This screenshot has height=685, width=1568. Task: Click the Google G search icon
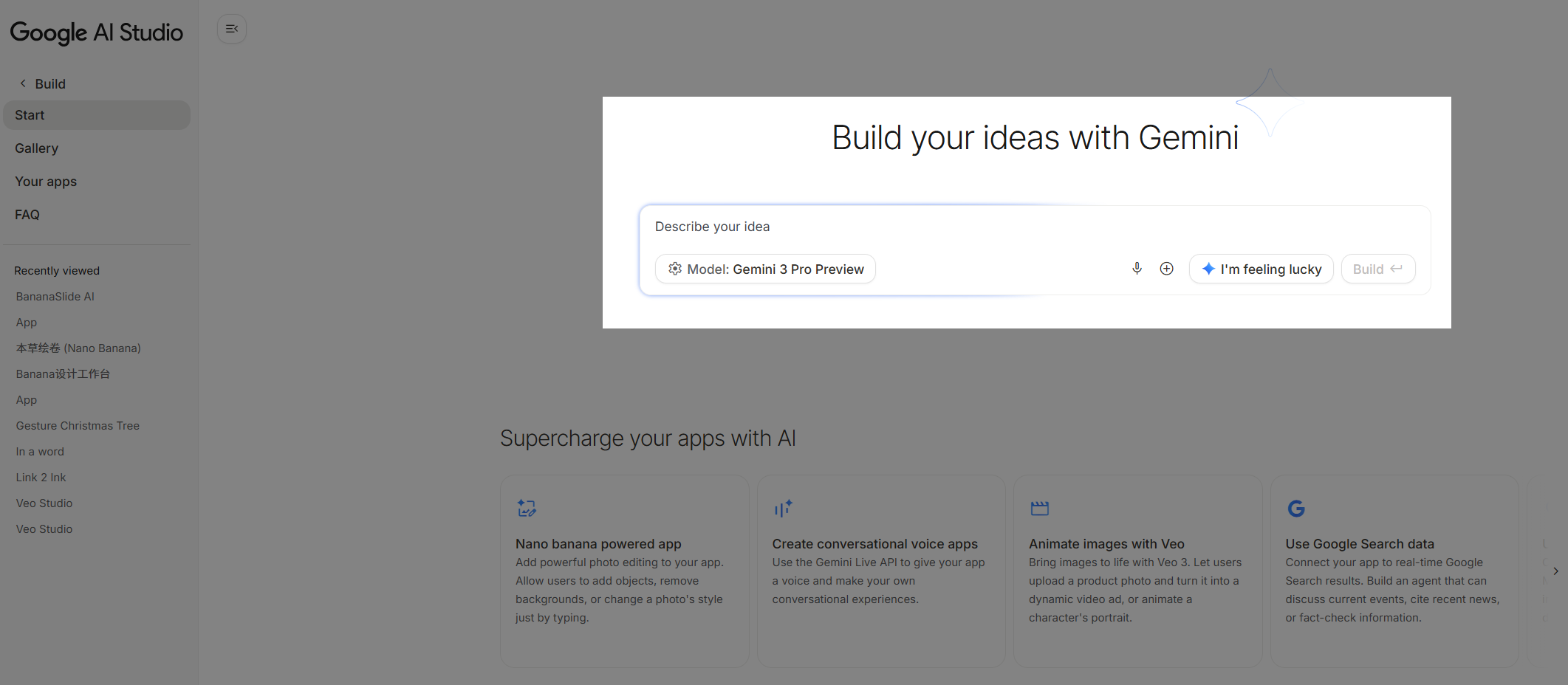coord(1295,508)
